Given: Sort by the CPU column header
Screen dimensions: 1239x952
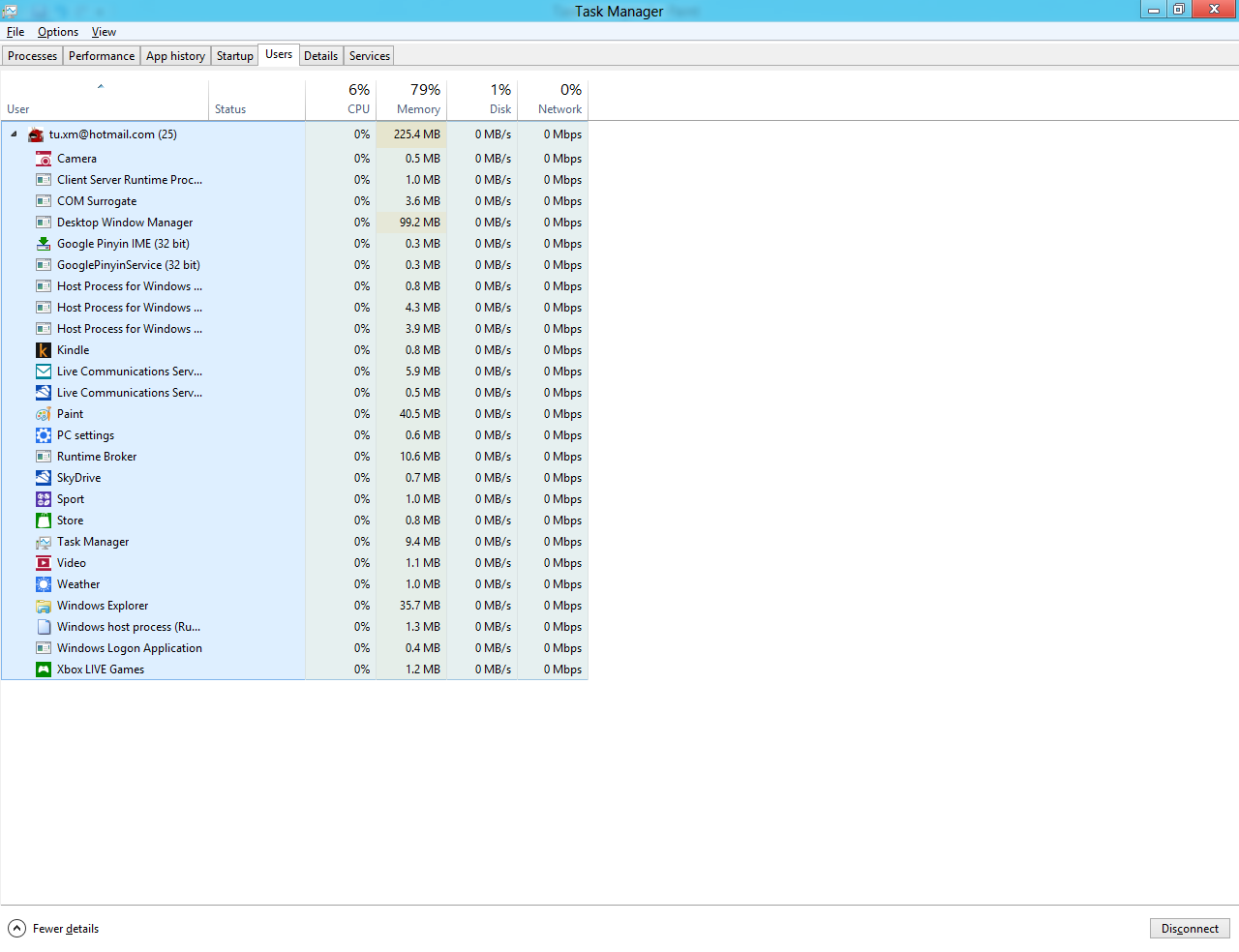Looking at the screenshot, I should pyautogui.click(x=341, y=100).
